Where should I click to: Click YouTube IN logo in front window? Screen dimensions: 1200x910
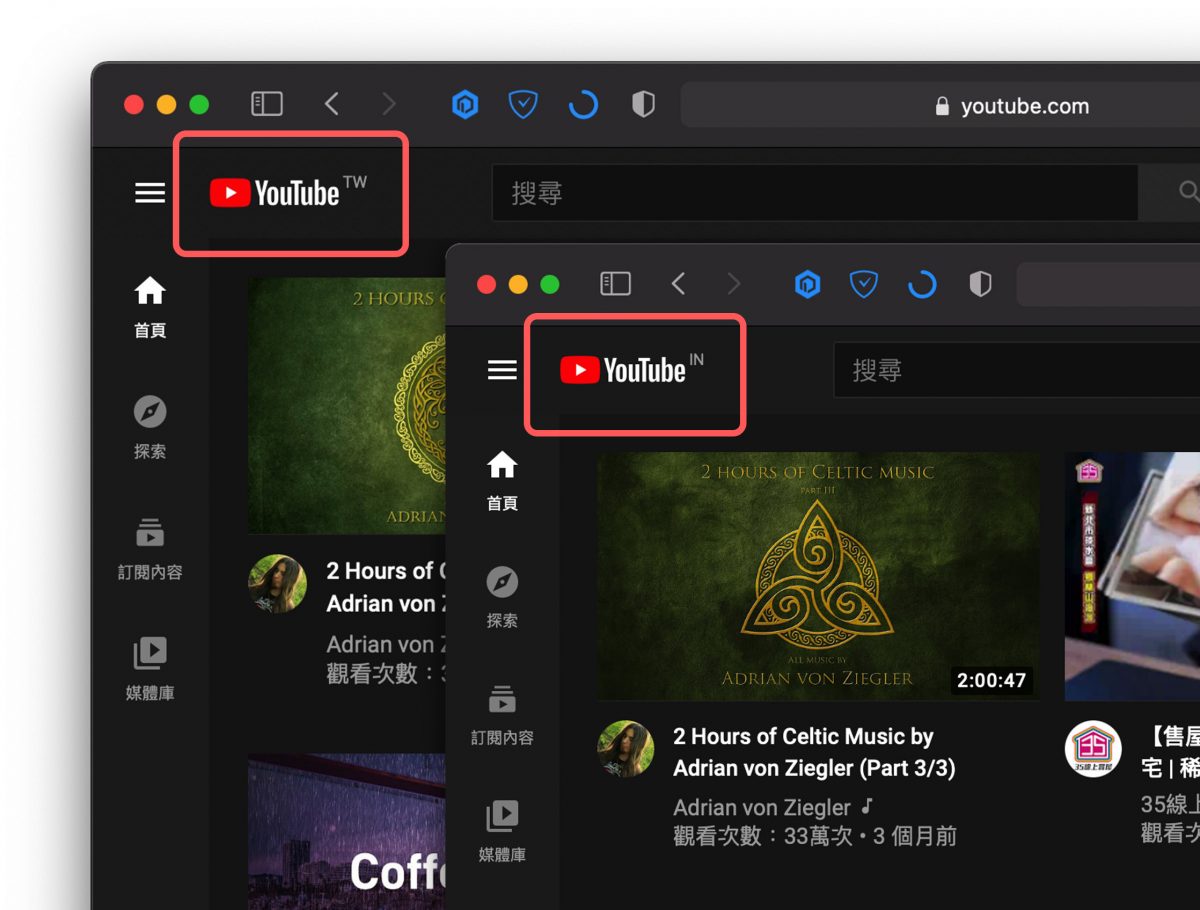[631, 370]
